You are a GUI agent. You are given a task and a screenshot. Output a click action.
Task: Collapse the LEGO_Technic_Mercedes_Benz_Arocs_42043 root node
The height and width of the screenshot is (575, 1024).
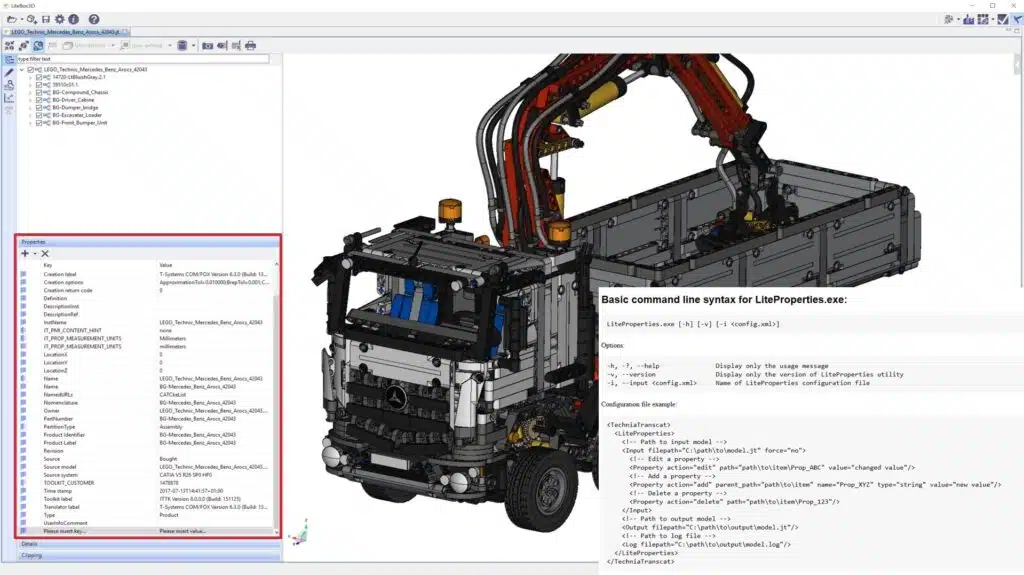(x=22, y=69)
